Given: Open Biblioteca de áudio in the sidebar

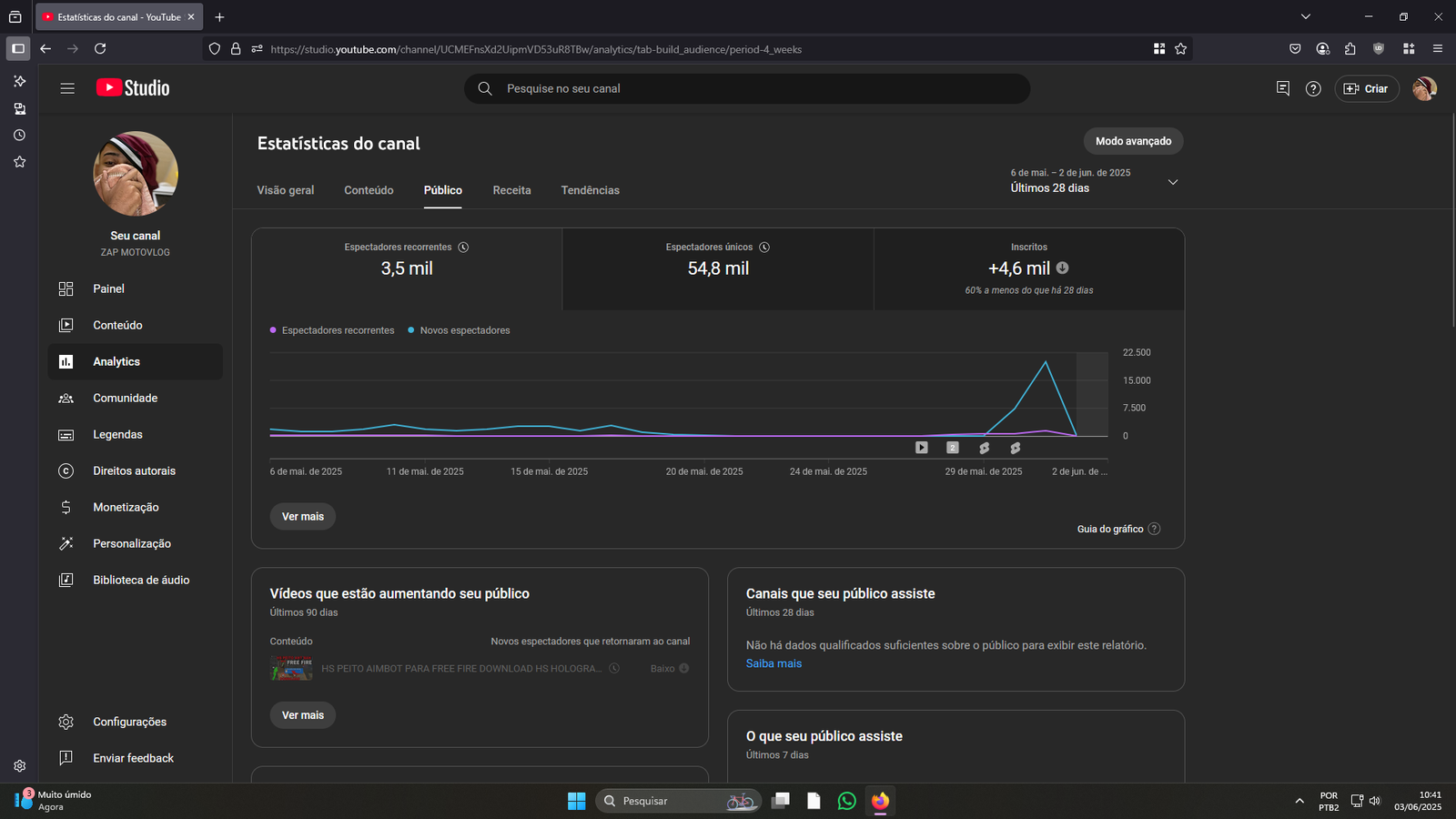Looking at the screenshot, I should [x=135, y=580].
